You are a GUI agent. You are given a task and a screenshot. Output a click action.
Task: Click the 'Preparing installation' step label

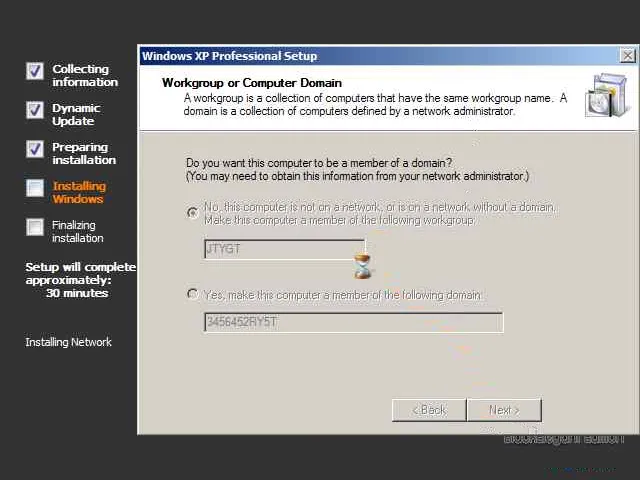coord(84,153)
